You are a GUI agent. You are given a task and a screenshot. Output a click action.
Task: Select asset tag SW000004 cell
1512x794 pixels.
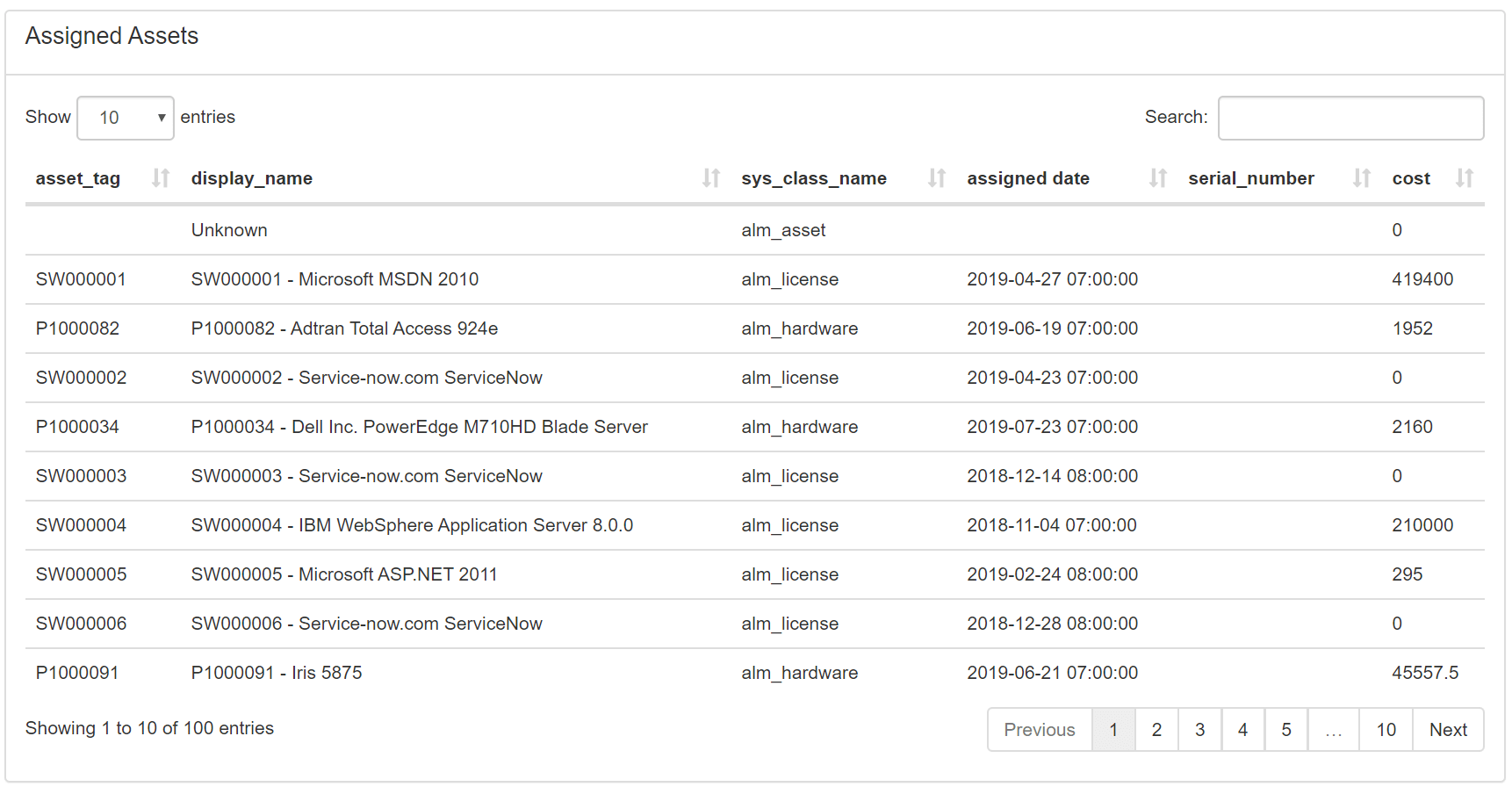tap(81, 525)
